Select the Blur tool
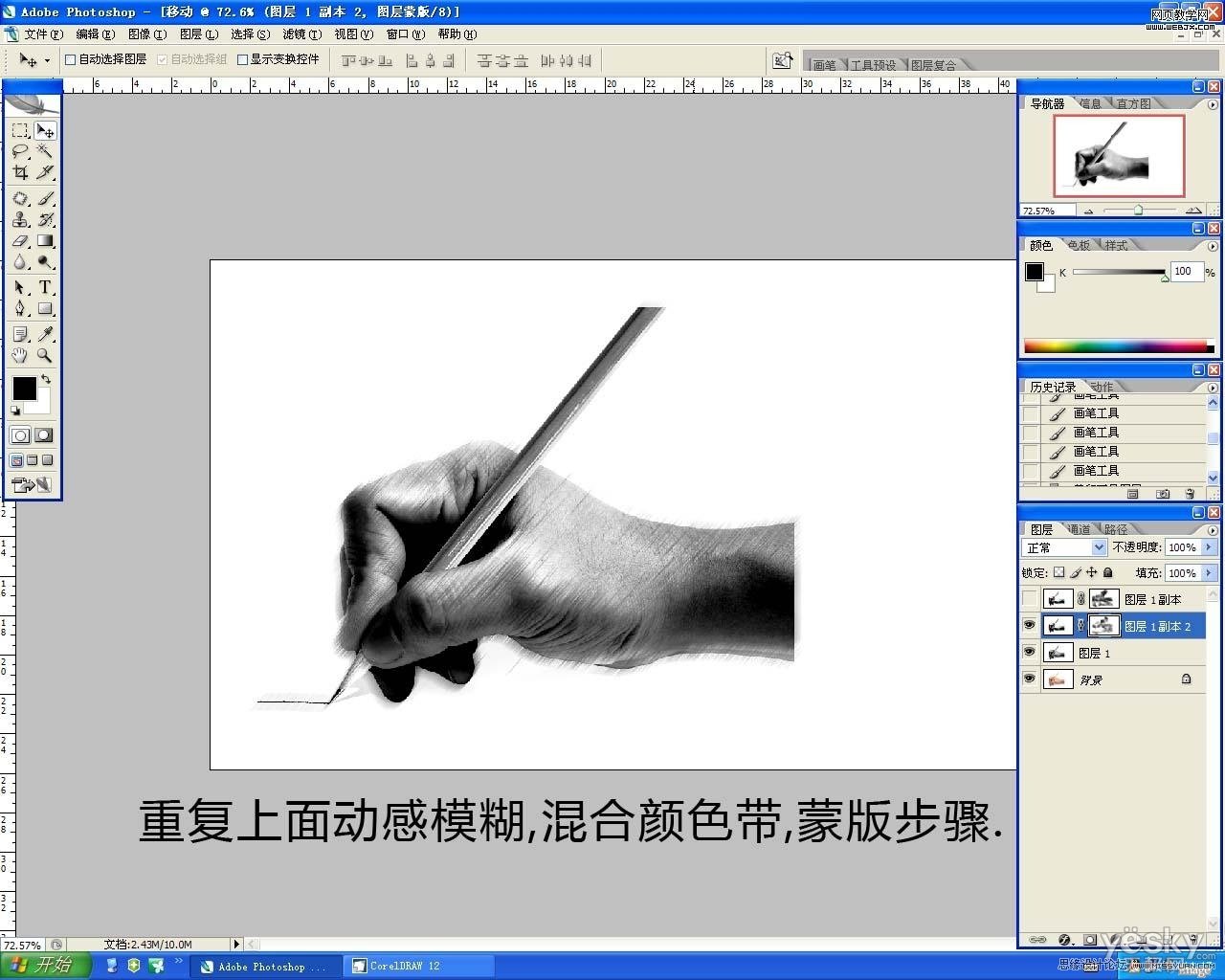 20,262
